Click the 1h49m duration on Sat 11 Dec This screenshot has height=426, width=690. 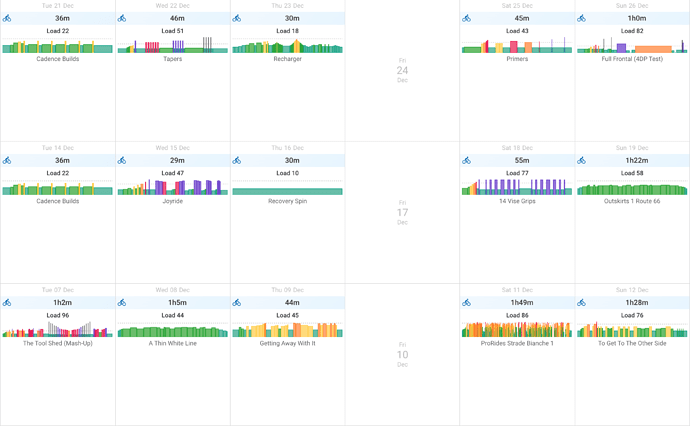point(522,303)
